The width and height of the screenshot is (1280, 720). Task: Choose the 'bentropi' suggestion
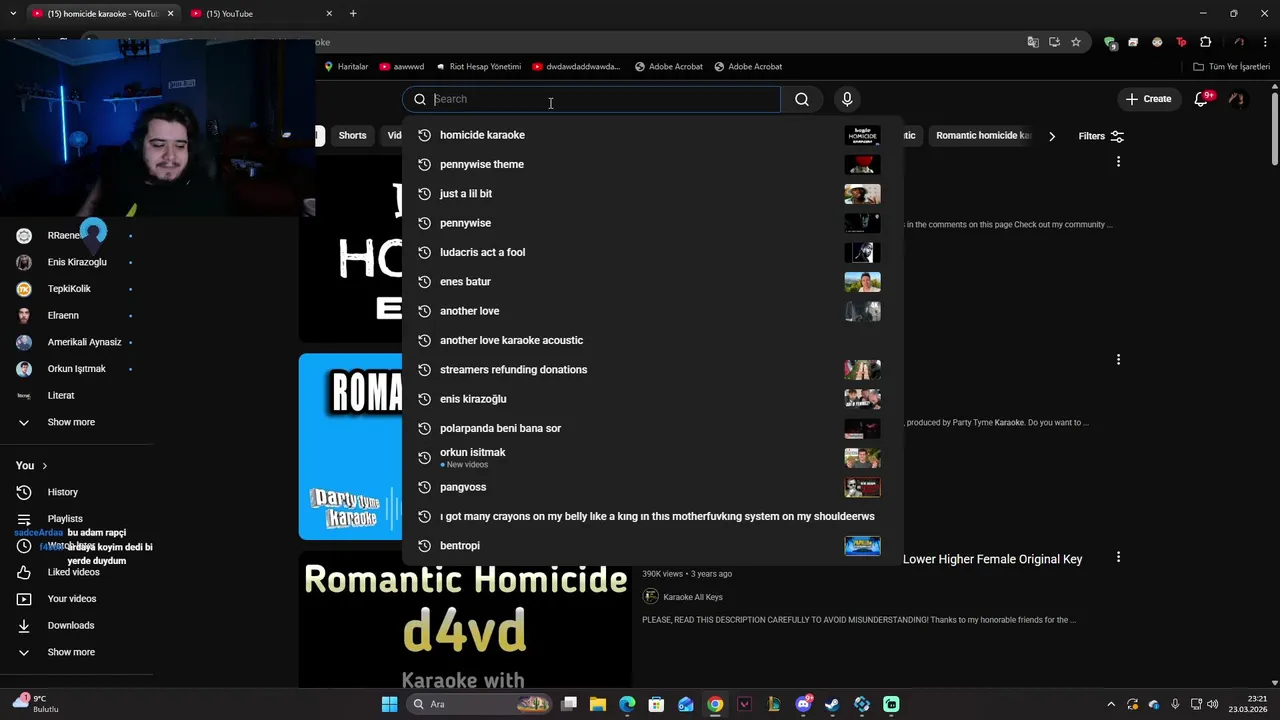(652, 546)
